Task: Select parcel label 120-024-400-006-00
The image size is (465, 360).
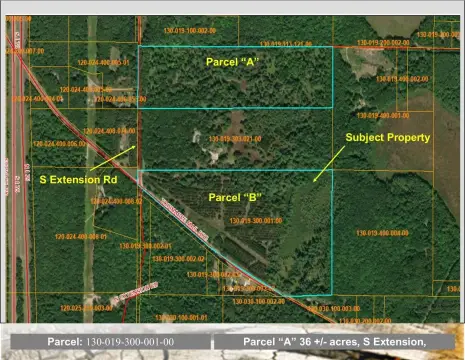Action: (x=59, y=144)
